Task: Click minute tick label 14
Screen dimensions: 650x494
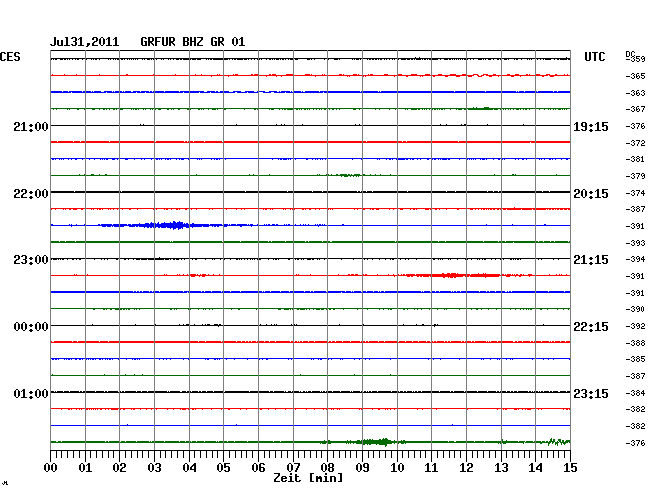Action: tap(535, 468)
